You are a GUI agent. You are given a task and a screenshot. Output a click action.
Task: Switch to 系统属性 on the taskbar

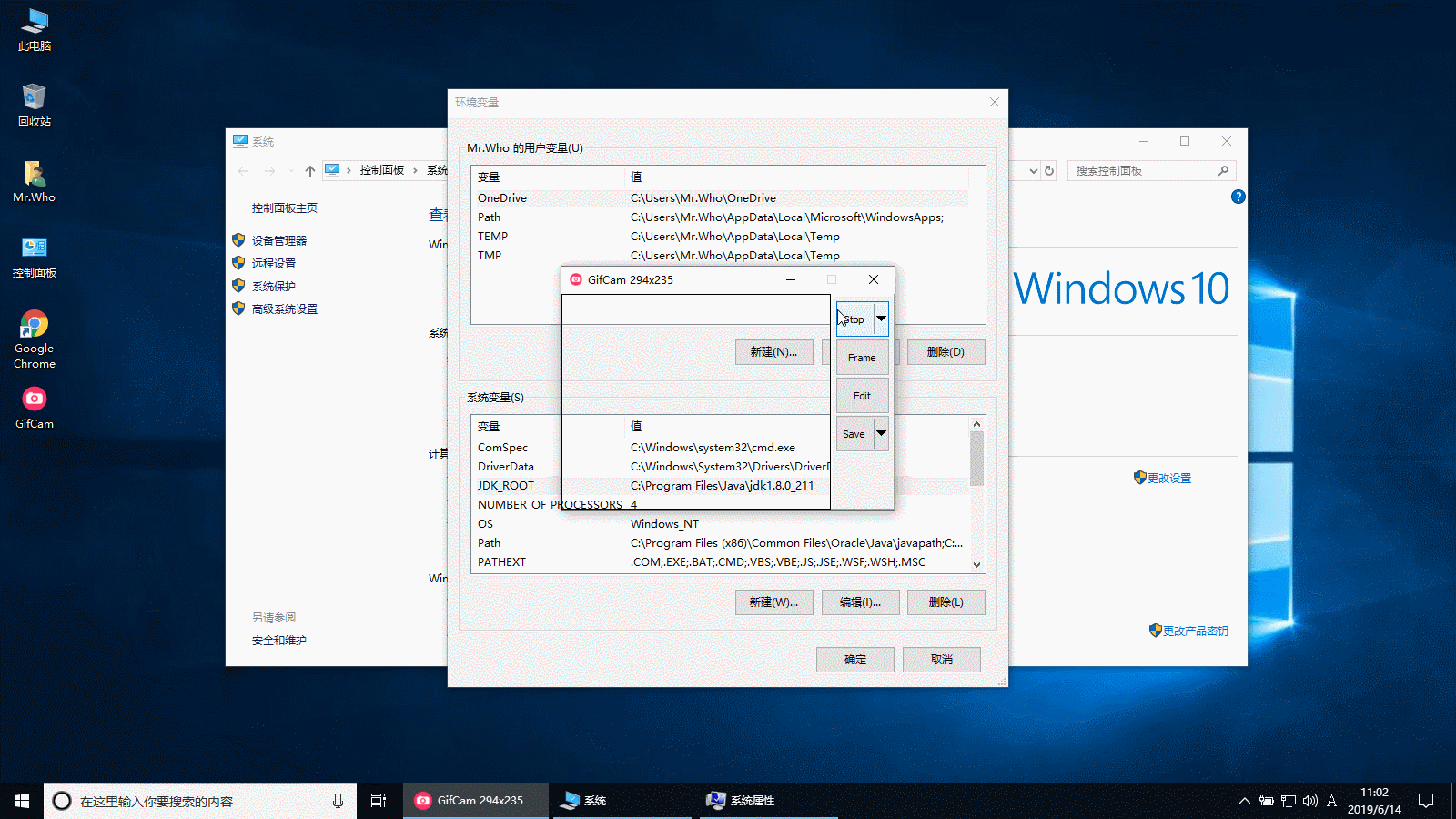click(768, 801)
